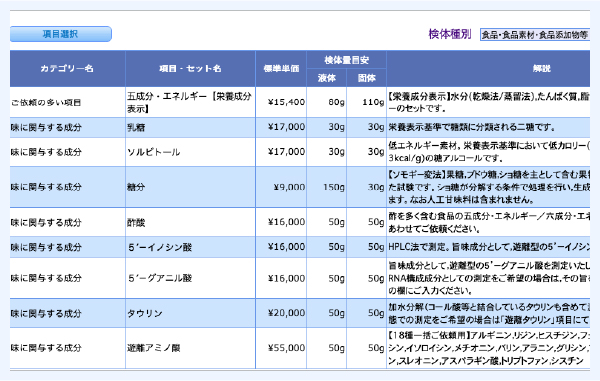This screenshot has height=381, width=600.
Task: Select the 乳糖 item cell
Action: 190,127
